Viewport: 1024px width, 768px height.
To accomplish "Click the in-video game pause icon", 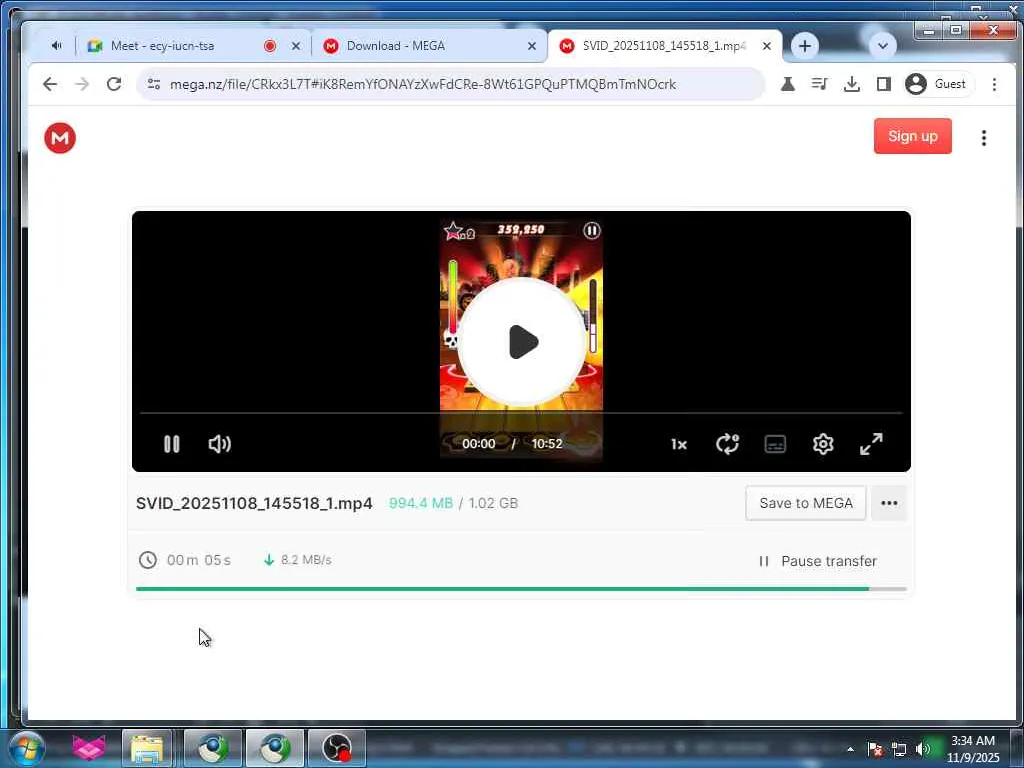I will click(592, 230).
